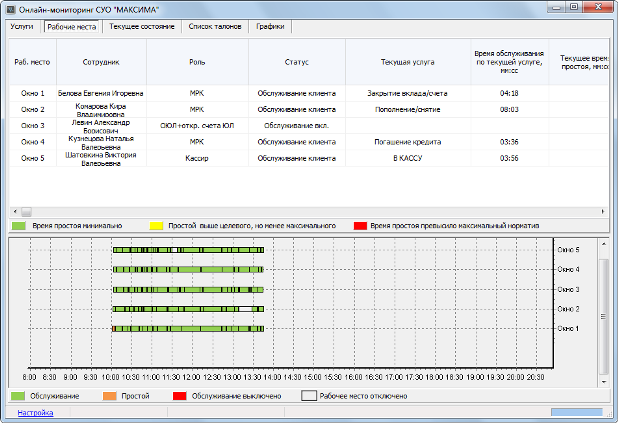
Task: Click left arrow of table horizontal scrollbar
Action: pos(14,212)
